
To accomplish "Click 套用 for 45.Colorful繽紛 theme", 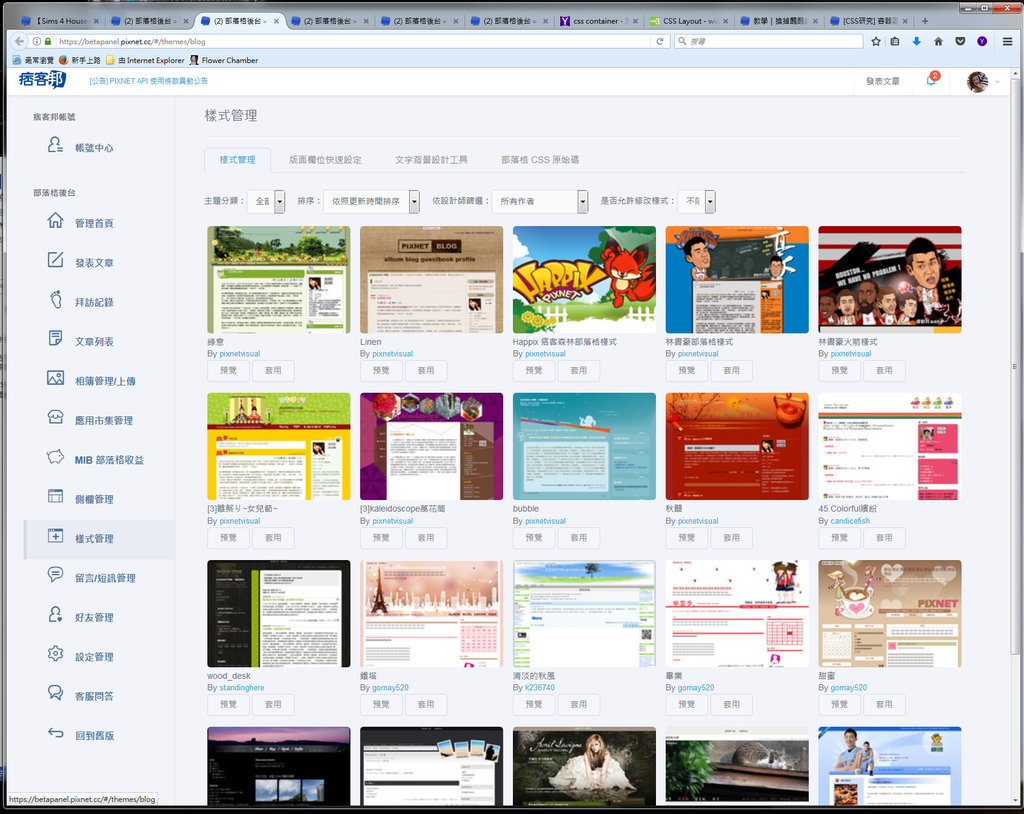I will tap(884, 538).
